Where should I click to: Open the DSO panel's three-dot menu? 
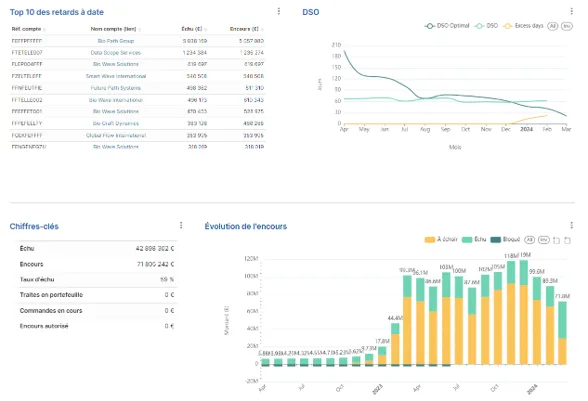click(x=572, y=11)
